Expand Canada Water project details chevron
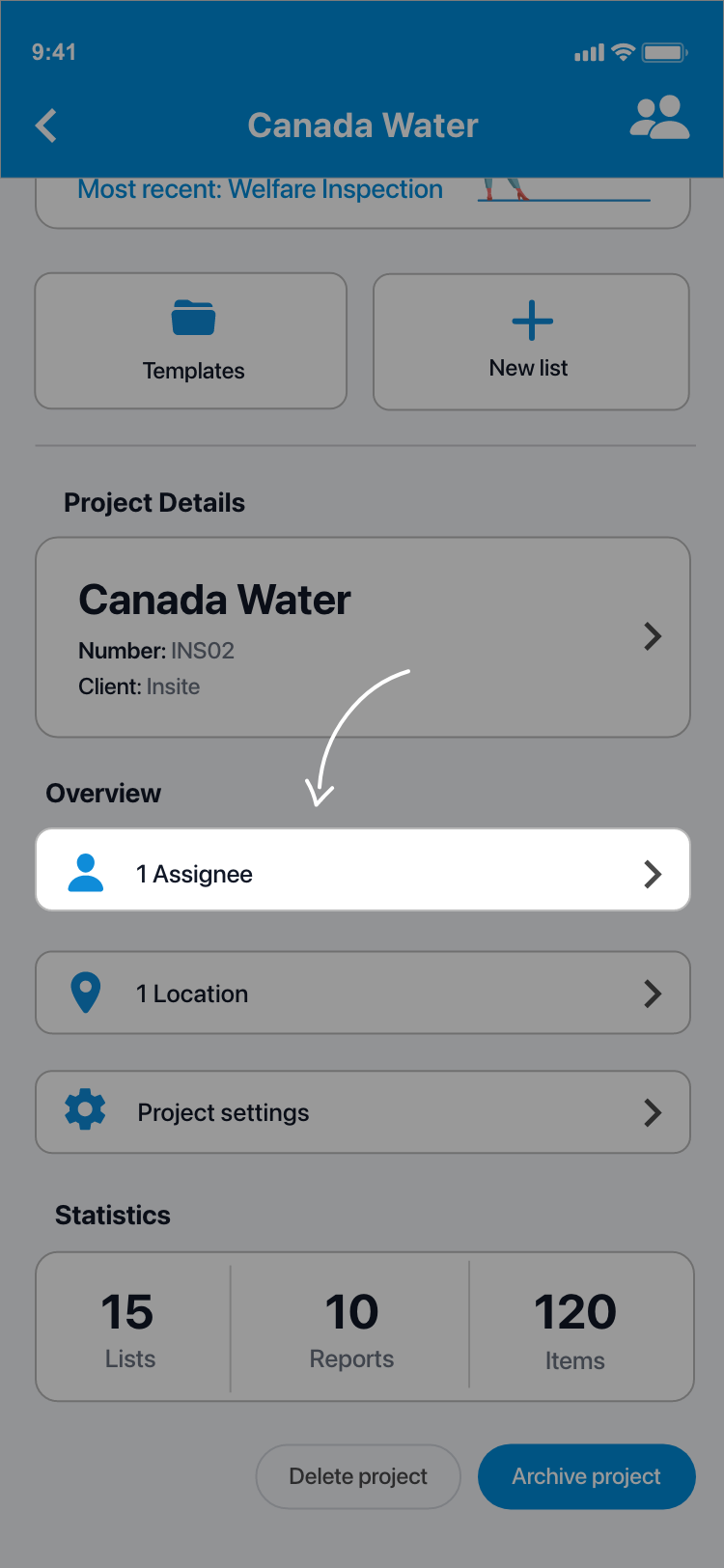Viewport: 724px width, 1568px height. coord(653,636)
